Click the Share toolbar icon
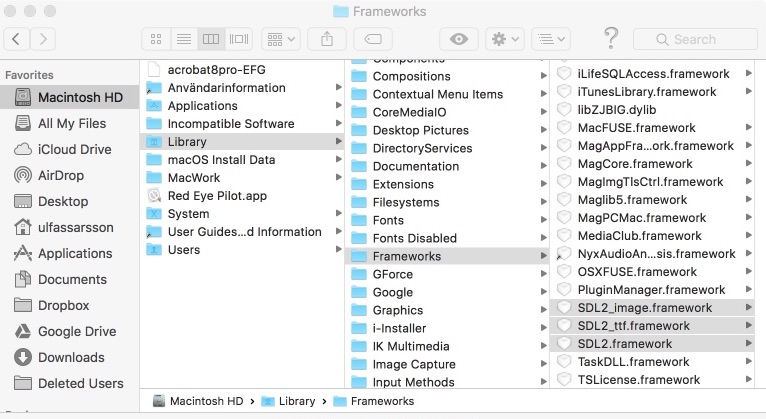This screenshot has width=766, height=419. (x=327, y=39)
